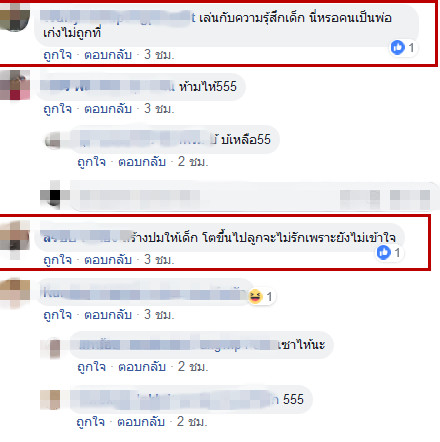Open avatar next to the laughing-reaction comment
The width and height of the screenshot is (440, 442).
15,293
